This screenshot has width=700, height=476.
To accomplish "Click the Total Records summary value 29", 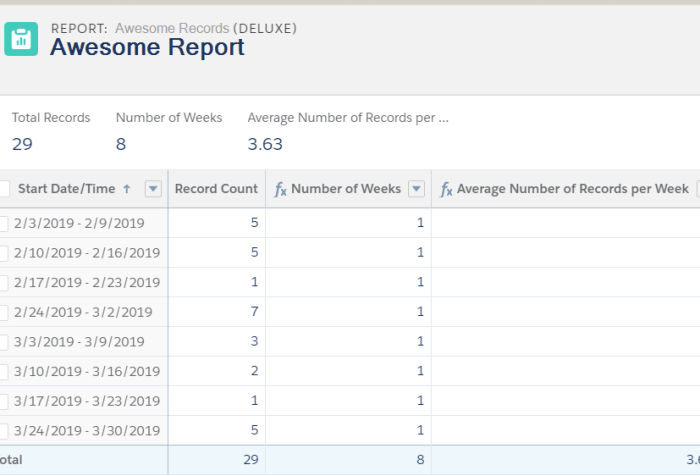I will click(22, 144).
